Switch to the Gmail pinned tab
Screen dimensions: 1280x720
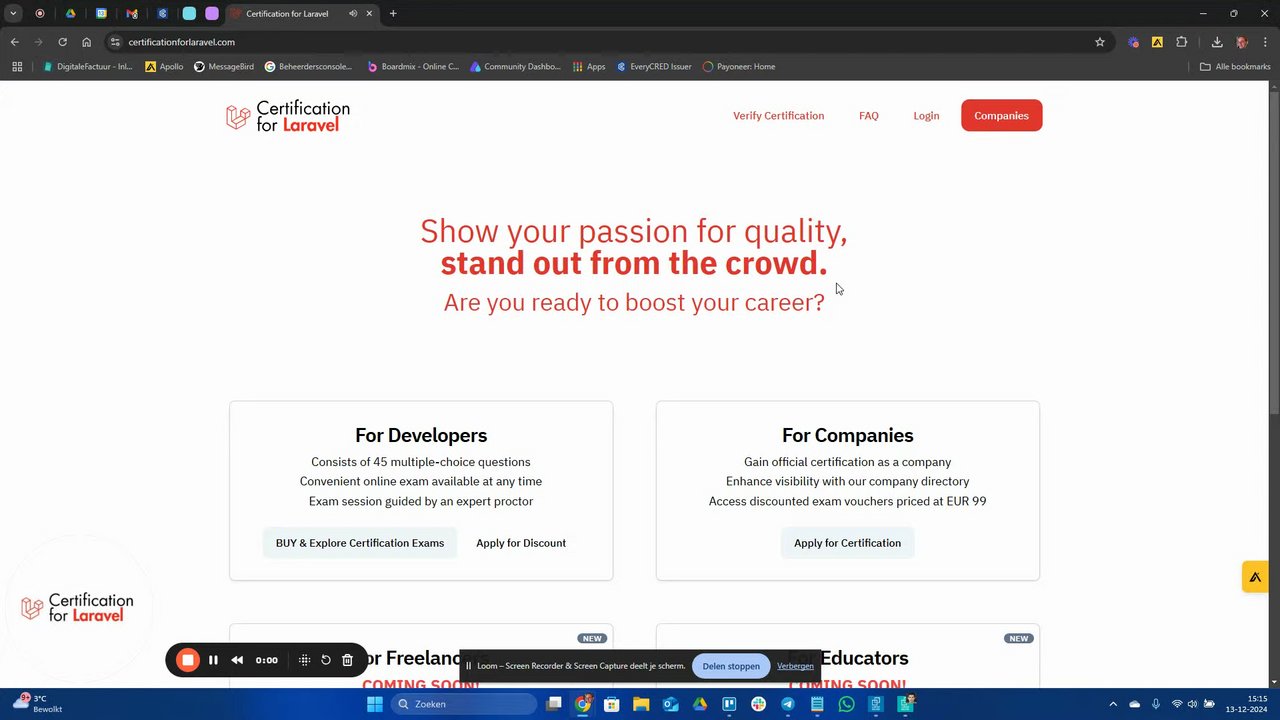[x=131, y=14]
